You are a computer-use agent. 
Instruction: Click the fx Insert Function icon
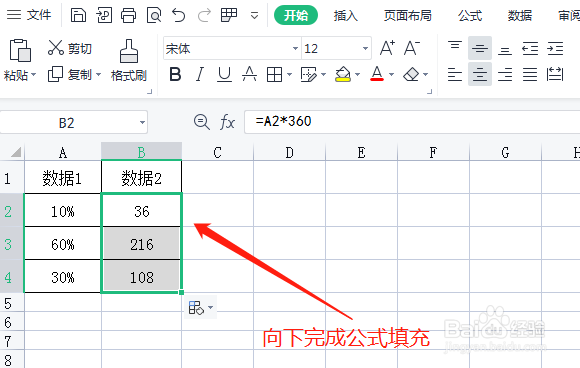coord(227,122)
